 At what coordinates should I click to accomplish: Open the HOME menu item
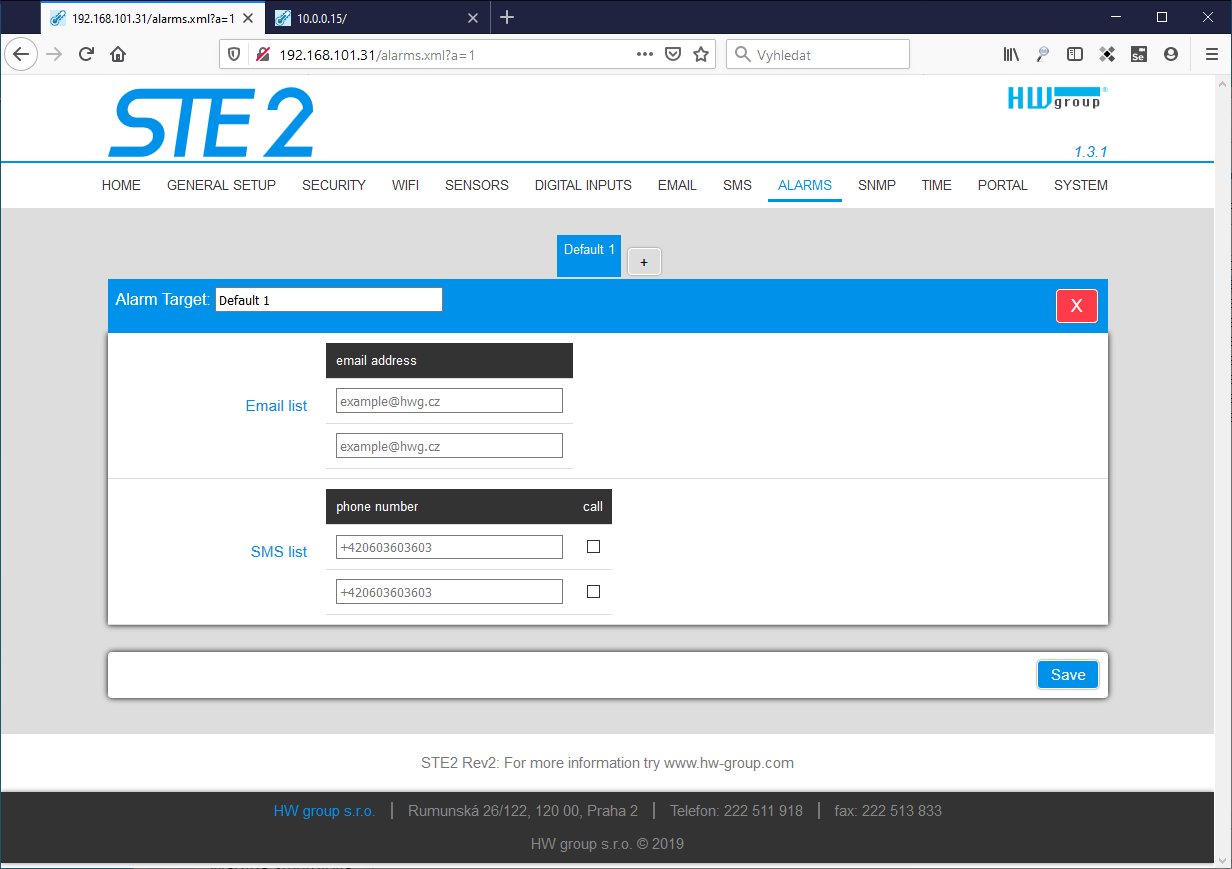coord(121,185)
